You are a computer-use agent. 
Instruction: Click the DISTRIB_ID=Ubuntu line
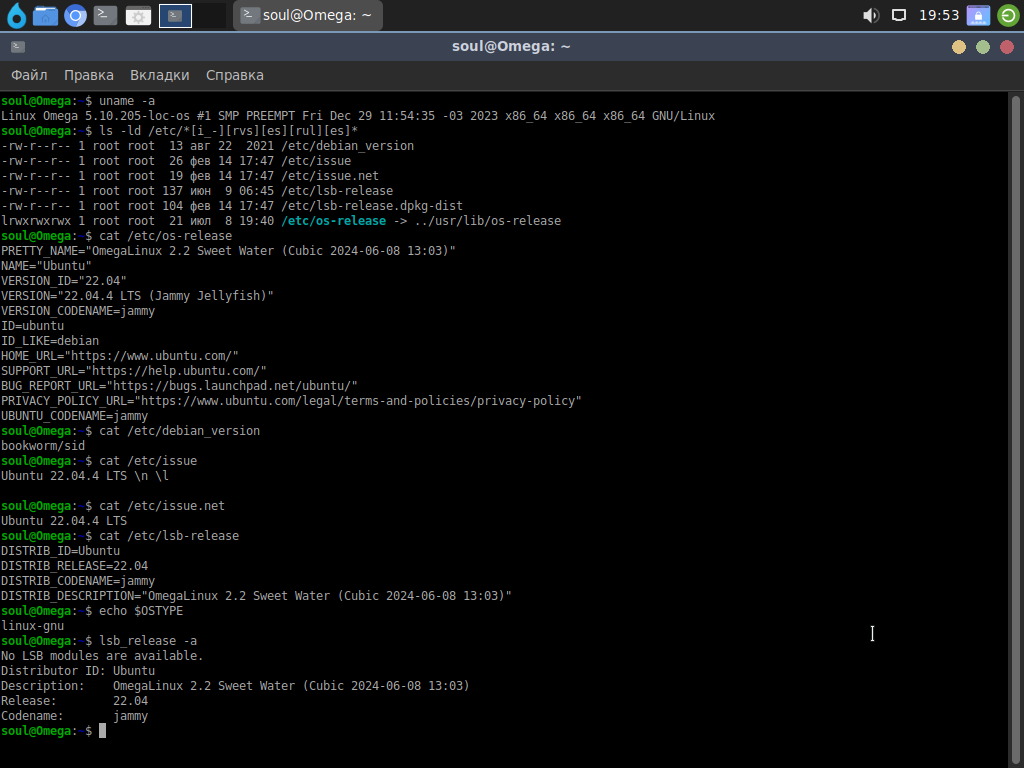tap(61, 552)
